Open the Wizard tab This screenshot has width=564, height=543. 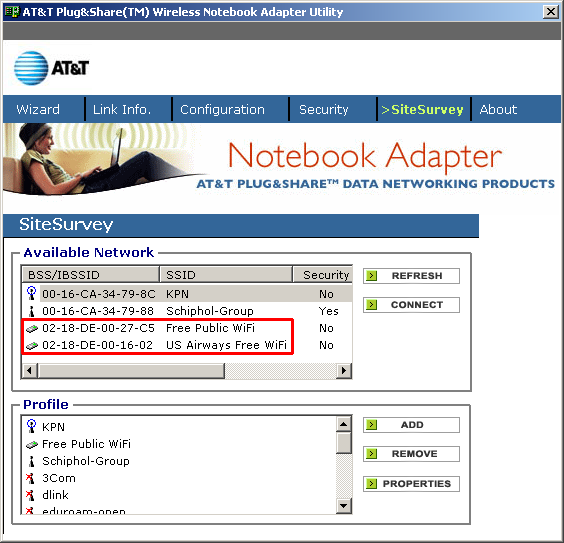click(x=38, y=109)
